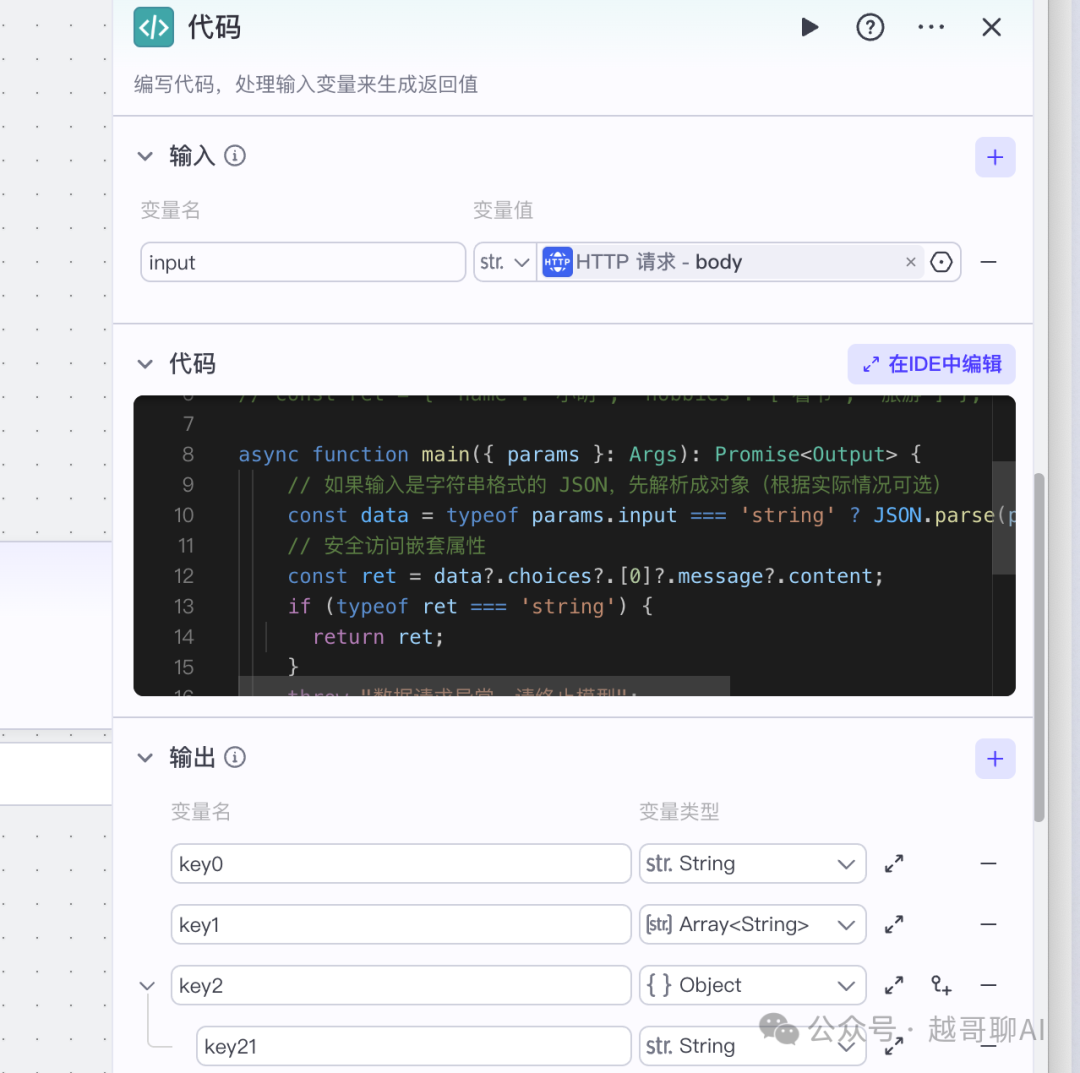Show info tooltip next to 输出
Viewport: 1080px width, 1073px height.
point(235,758)
